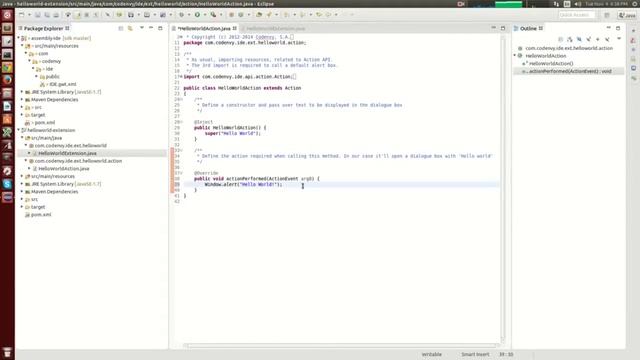Select actionPerformed(ActionEvent) in Outline

570,71
